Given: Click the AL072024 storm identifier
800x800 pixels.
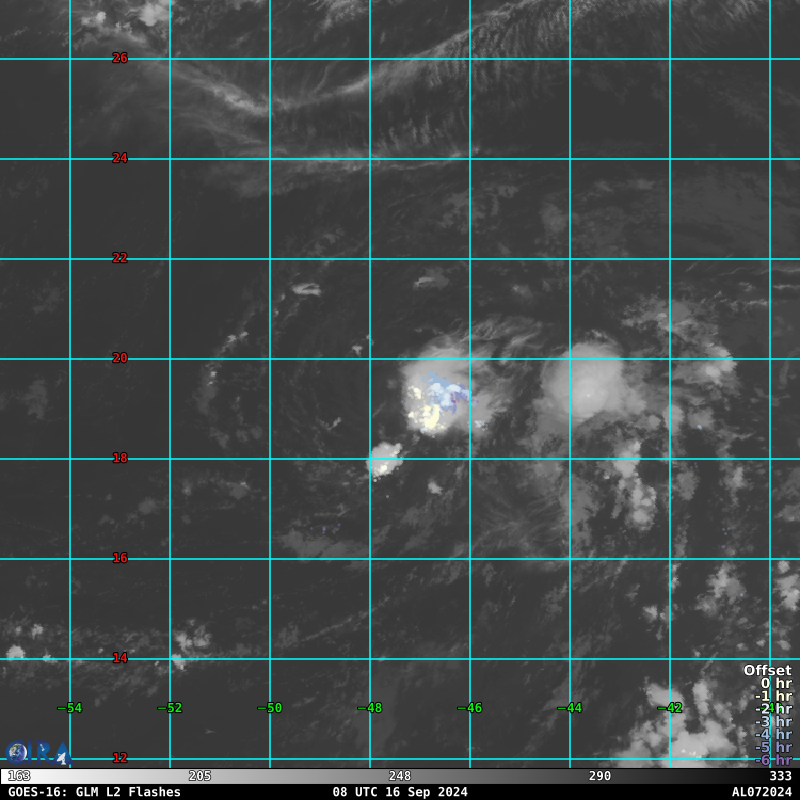Looking at the screenshot, I should (x=762, y=792).
